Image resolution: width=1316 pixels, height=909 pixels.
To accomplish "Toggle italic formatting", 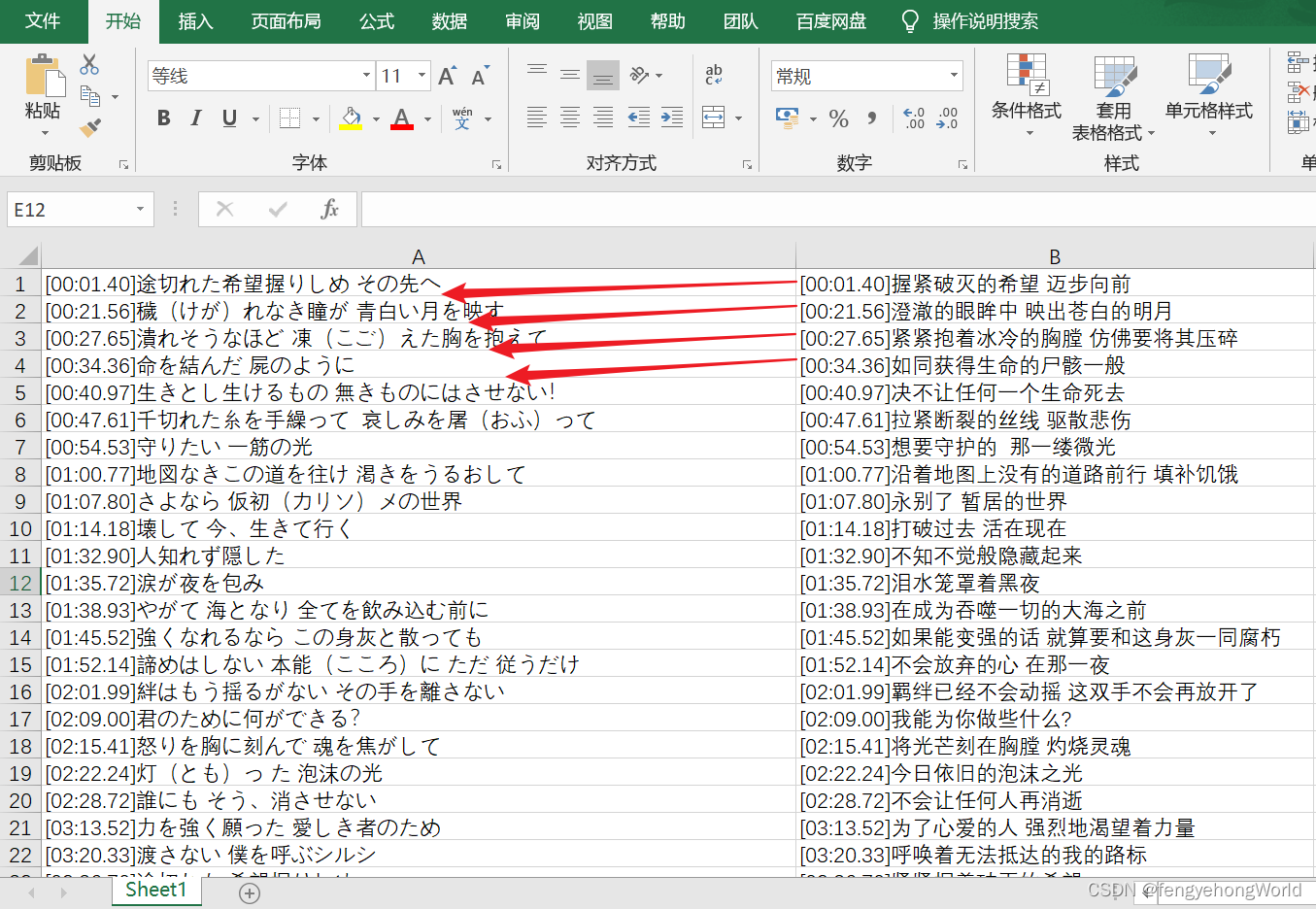I will pyautogui.click(x=196, y=118).
